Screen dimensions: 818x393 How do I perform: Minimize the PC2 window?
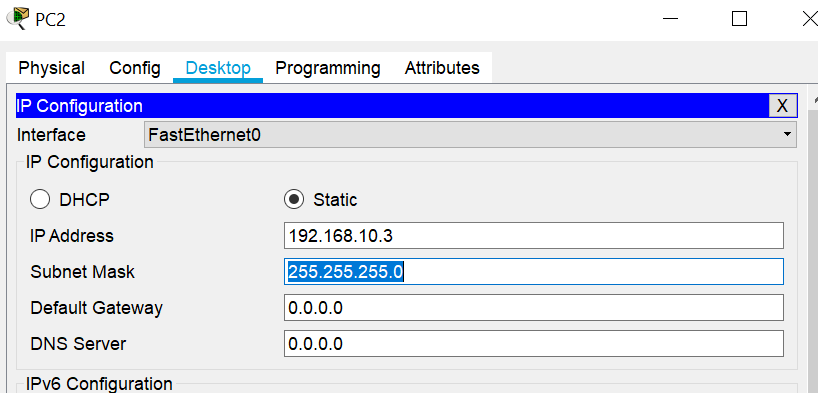pos(670,19)
